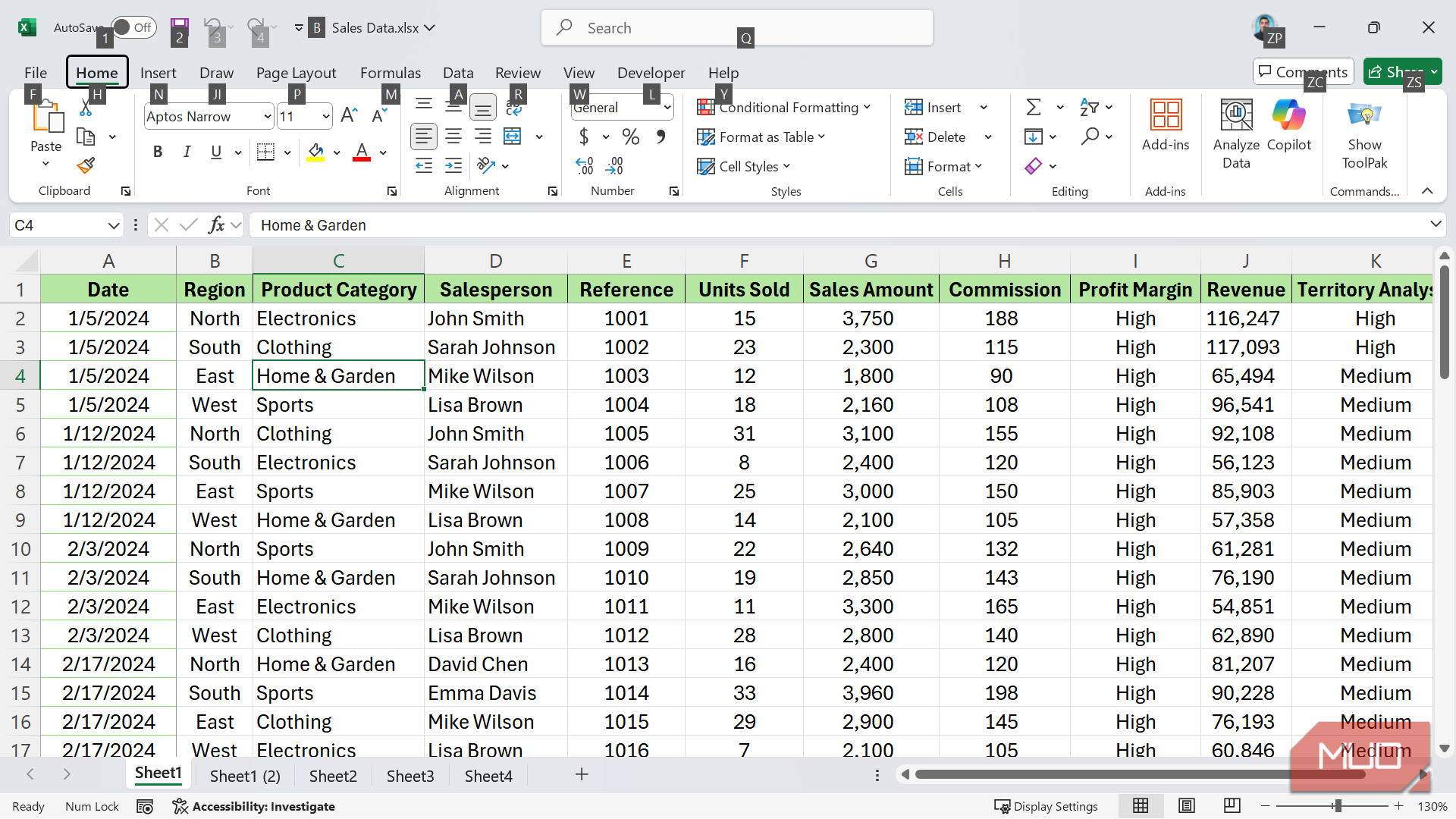
Task: Click the Percent Style icon
Action: coord(631,136)
